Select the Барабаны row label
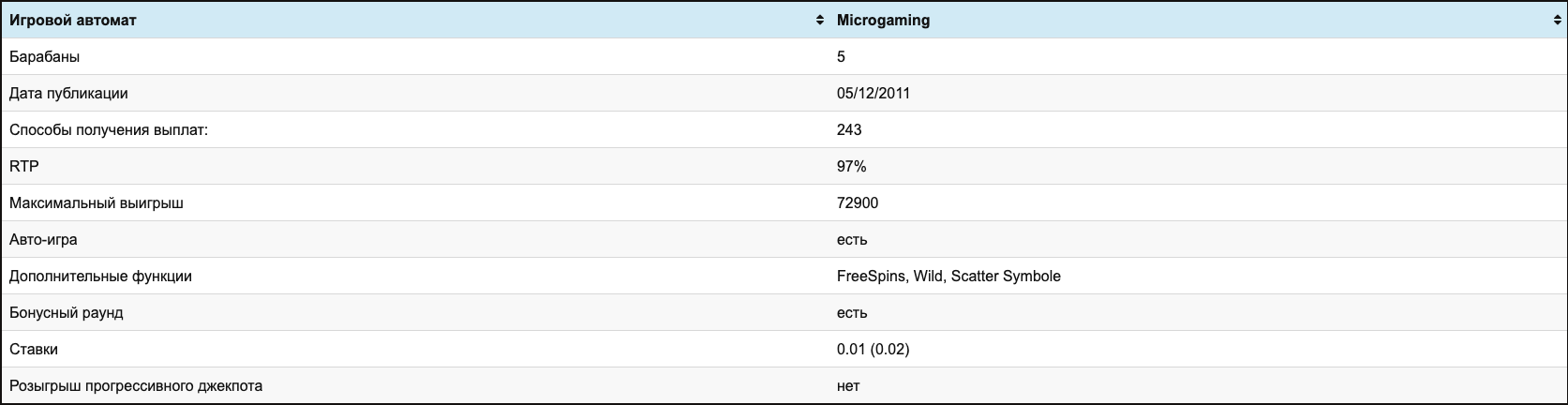 44,56
